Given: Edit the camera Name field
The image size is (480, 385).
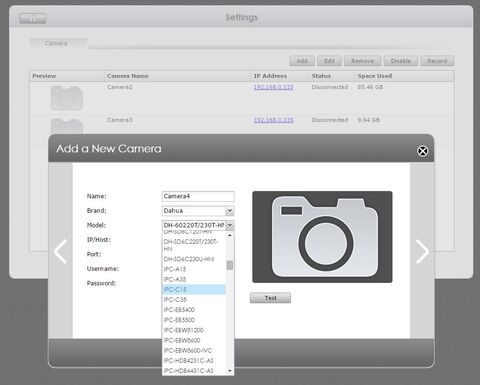Looking at the screenshot, I should (198, 196).
